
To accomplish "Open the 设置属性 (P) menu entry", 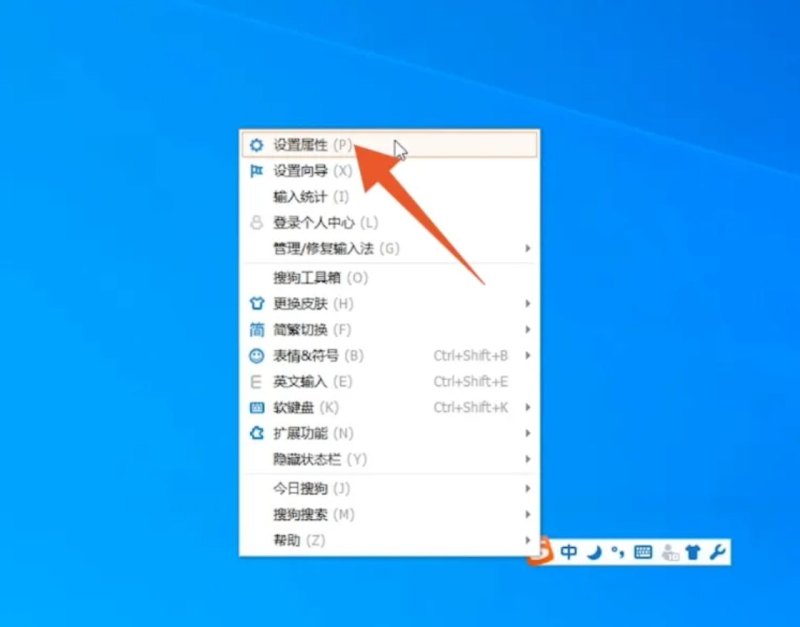I will coord(389,145).
